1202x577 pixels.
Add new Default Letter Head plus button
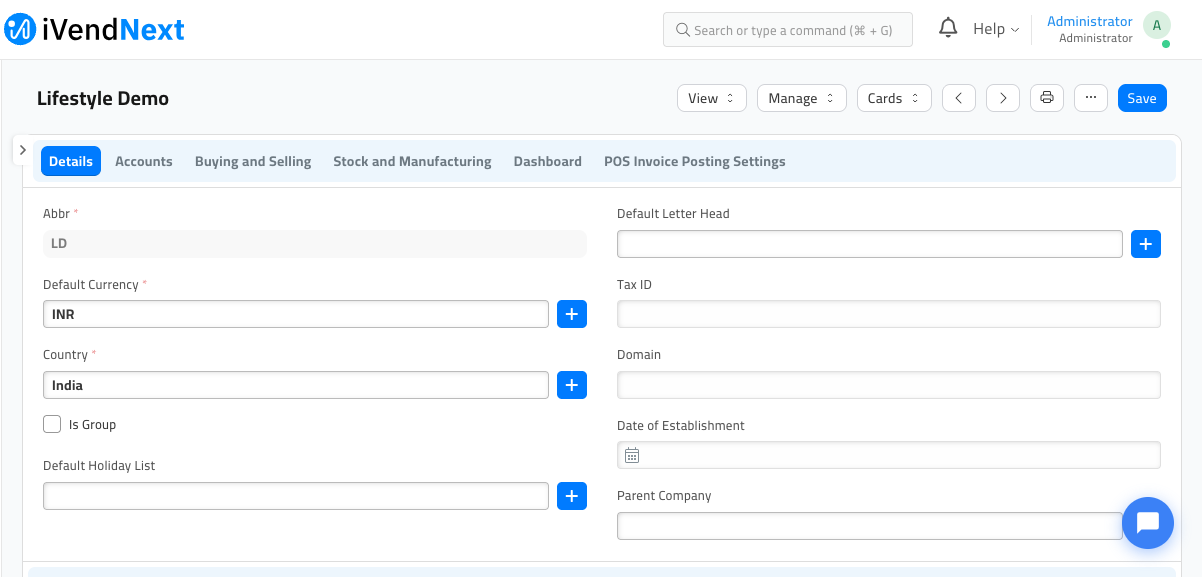[1146, 244]
